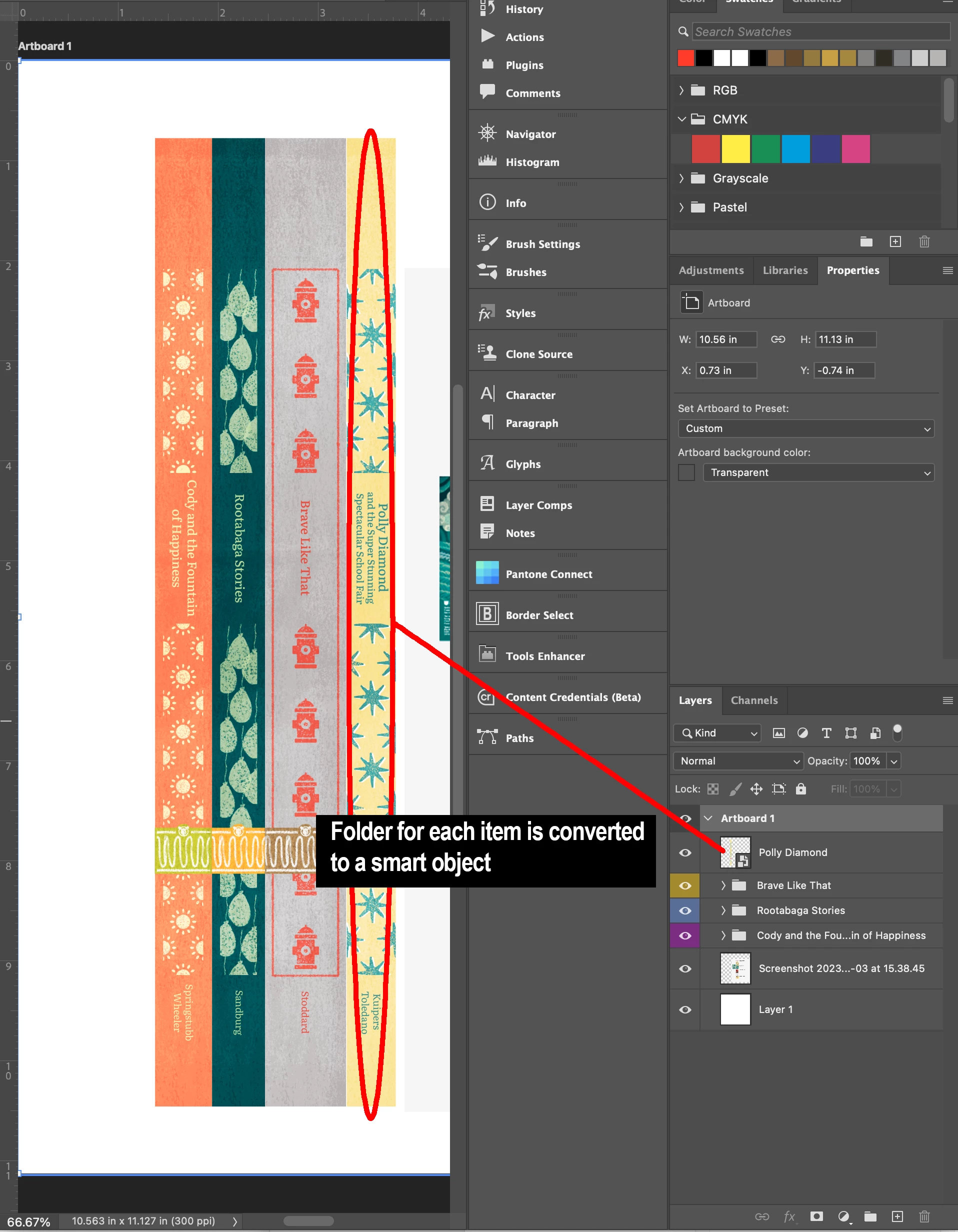Create a new layer
958x1232 pixels.
[897, 1216]
